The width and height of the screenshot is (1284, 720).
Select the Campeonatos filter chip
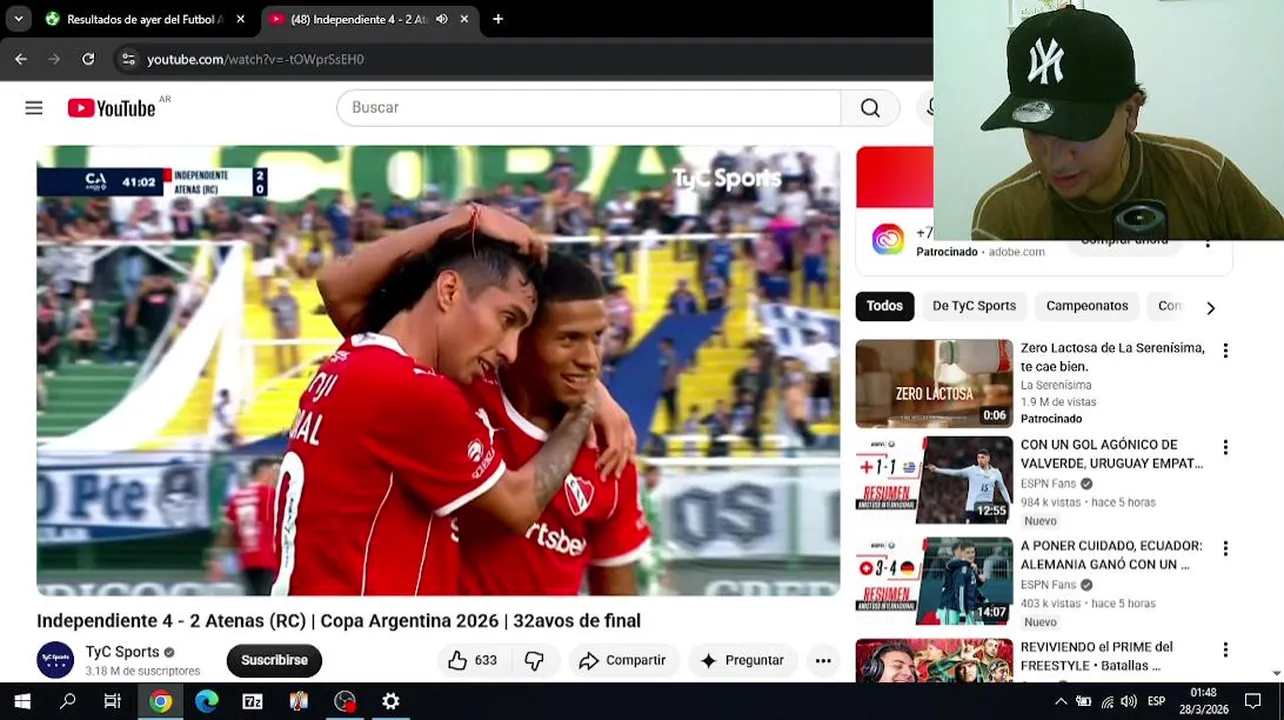[1087, 306]
